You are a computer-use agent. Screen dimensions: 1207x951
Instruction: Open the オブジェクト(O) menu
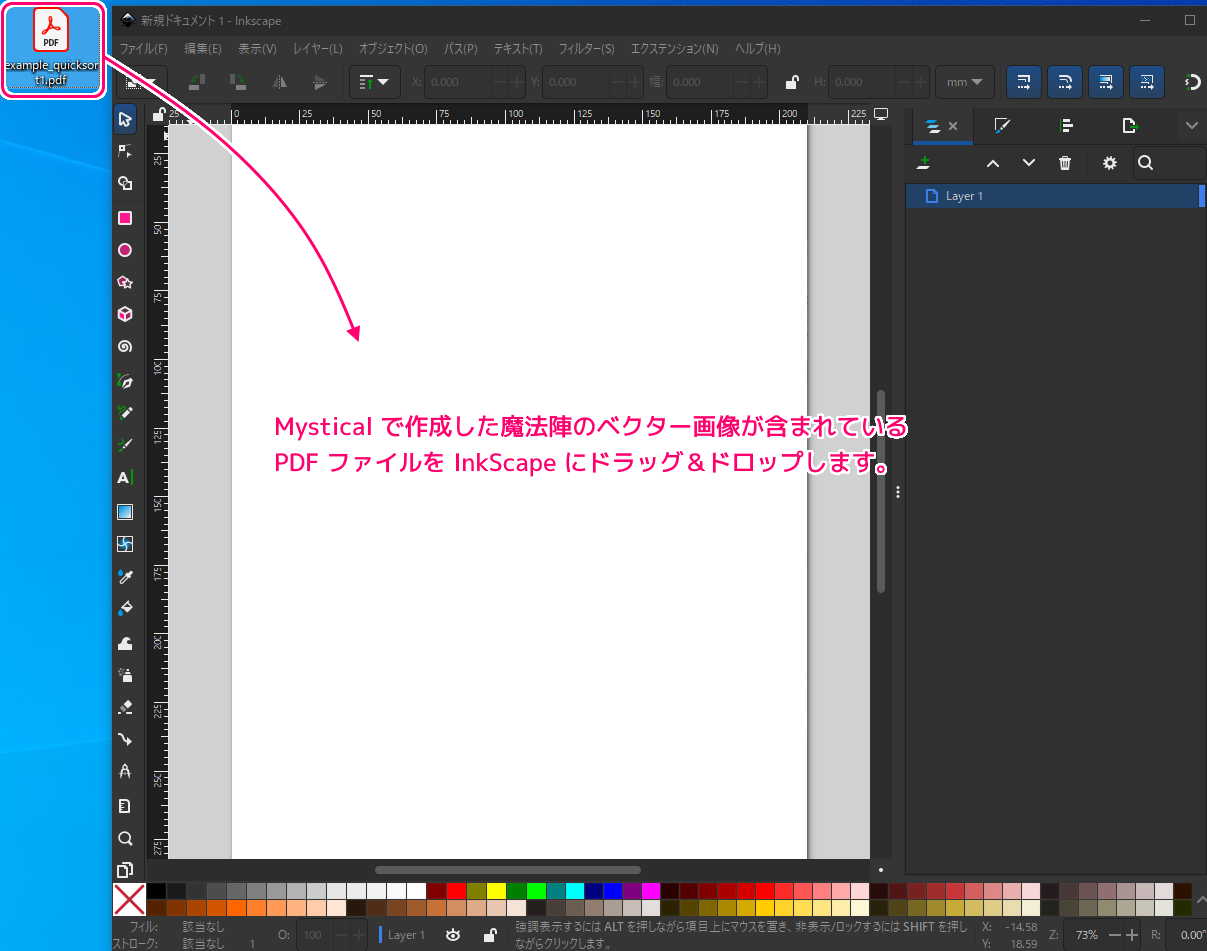pos(393,48)
